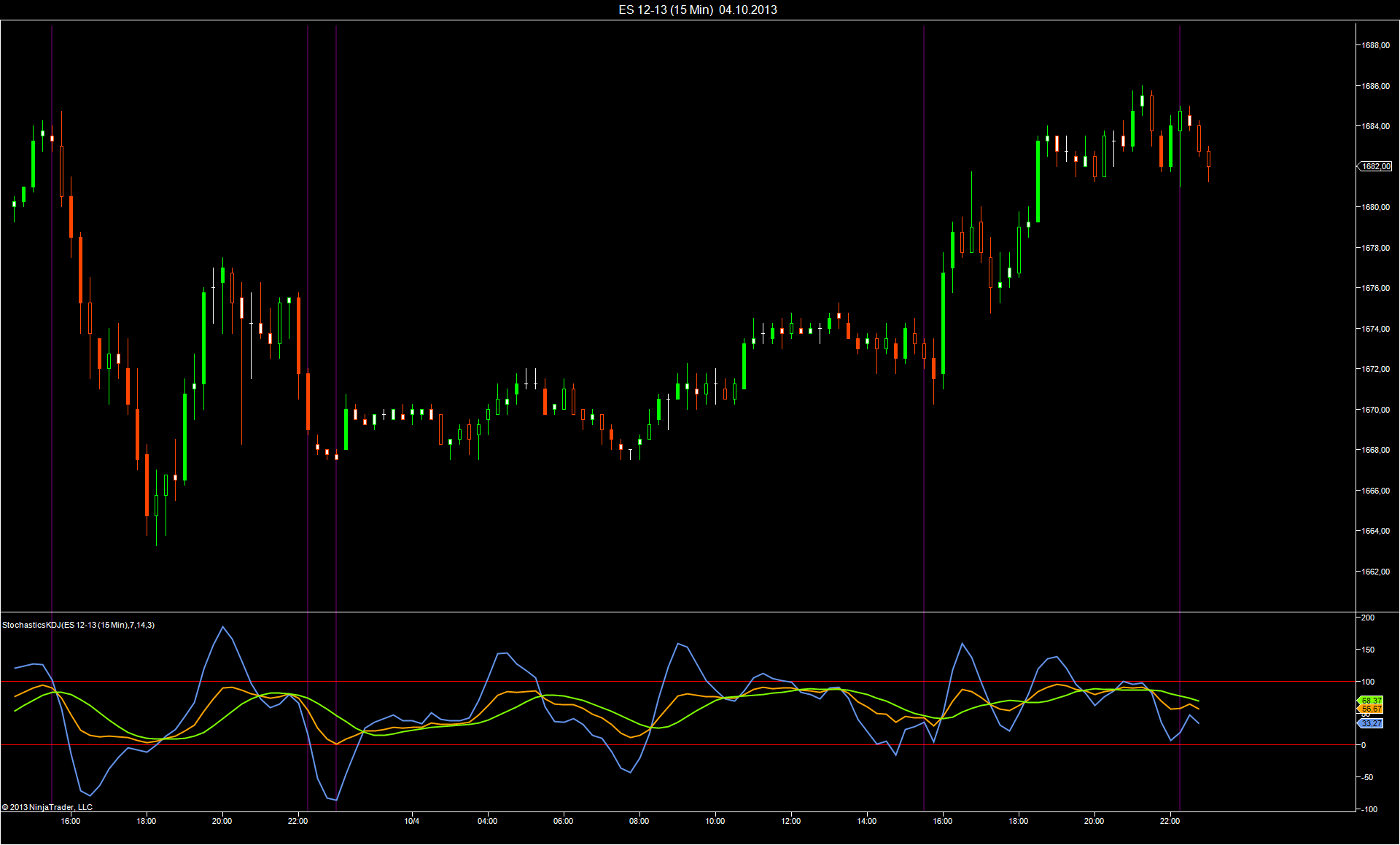Click the green 68,37 indicator value marker
Image resolution: width=1400 pixels, height=845 pixels.
pyautogui.click(x=1371, y=701)
